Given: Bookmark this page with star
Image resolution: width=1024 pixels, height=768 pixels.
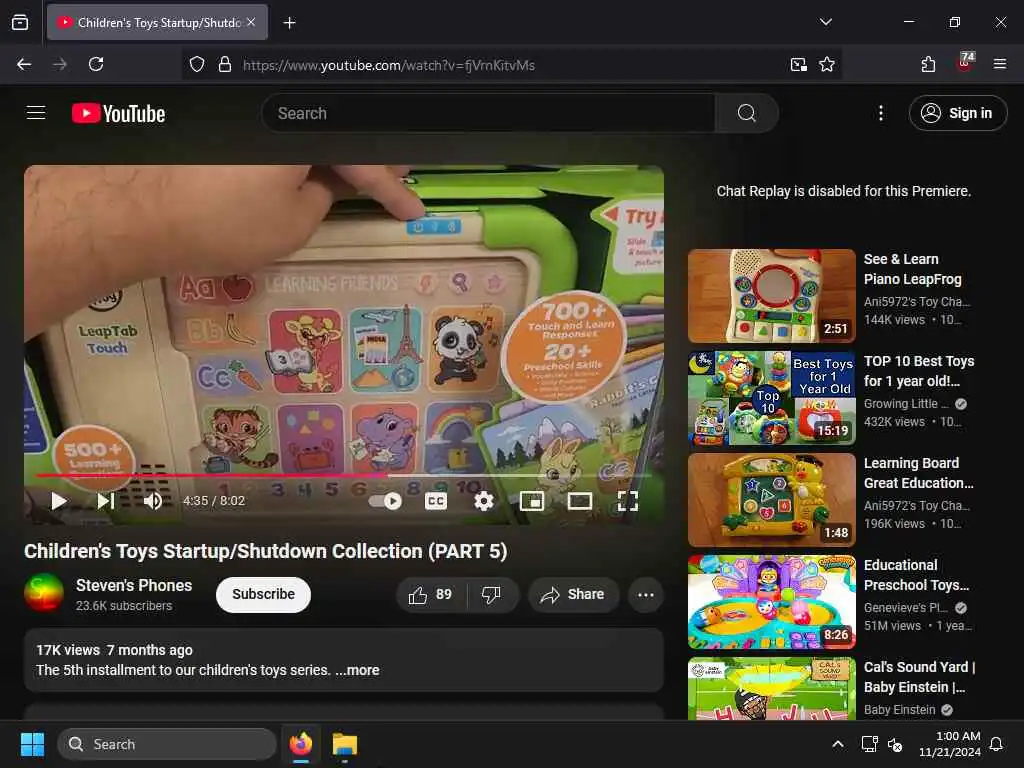Looking at the screenshot, I should pos(827,65).
